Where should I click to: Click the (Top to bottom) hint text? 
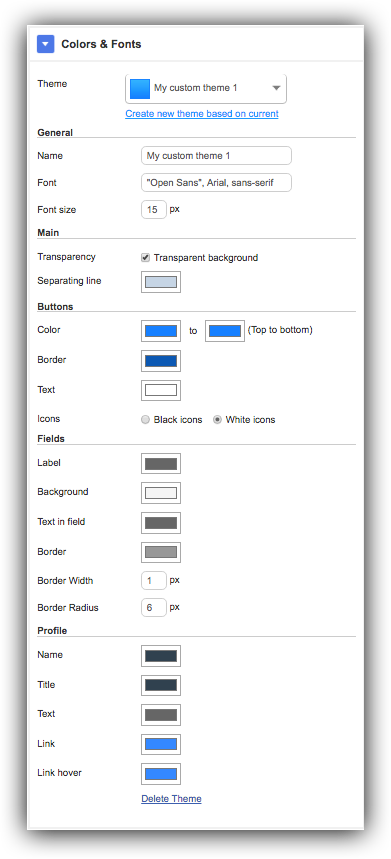280,330
